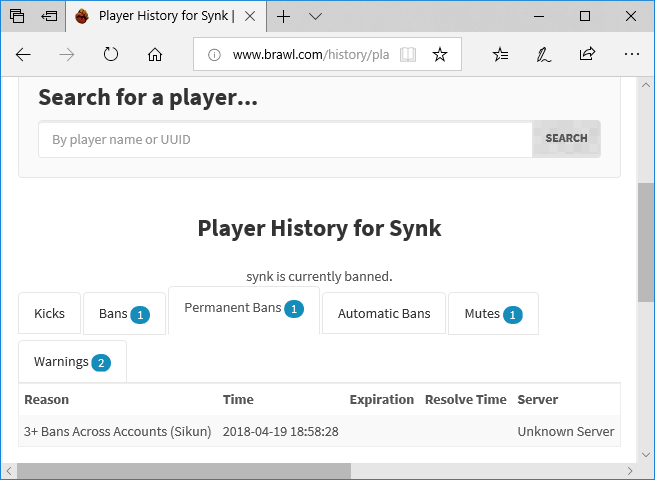Open the favorites hub

pyautogui.click(x=501, y=55)
